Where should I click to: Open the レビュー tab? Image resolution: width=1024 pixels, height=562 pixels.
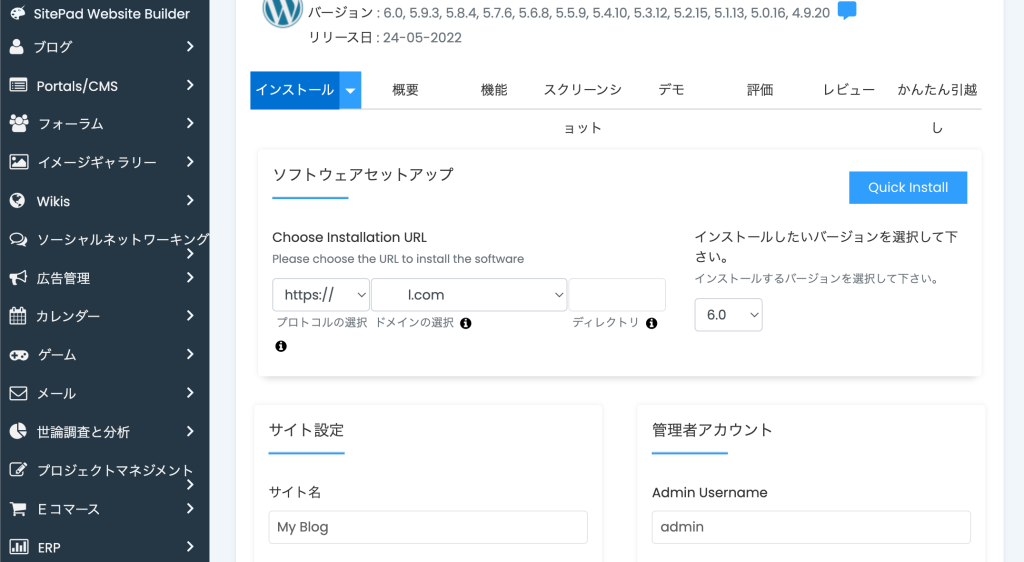[x=848, y=90]
